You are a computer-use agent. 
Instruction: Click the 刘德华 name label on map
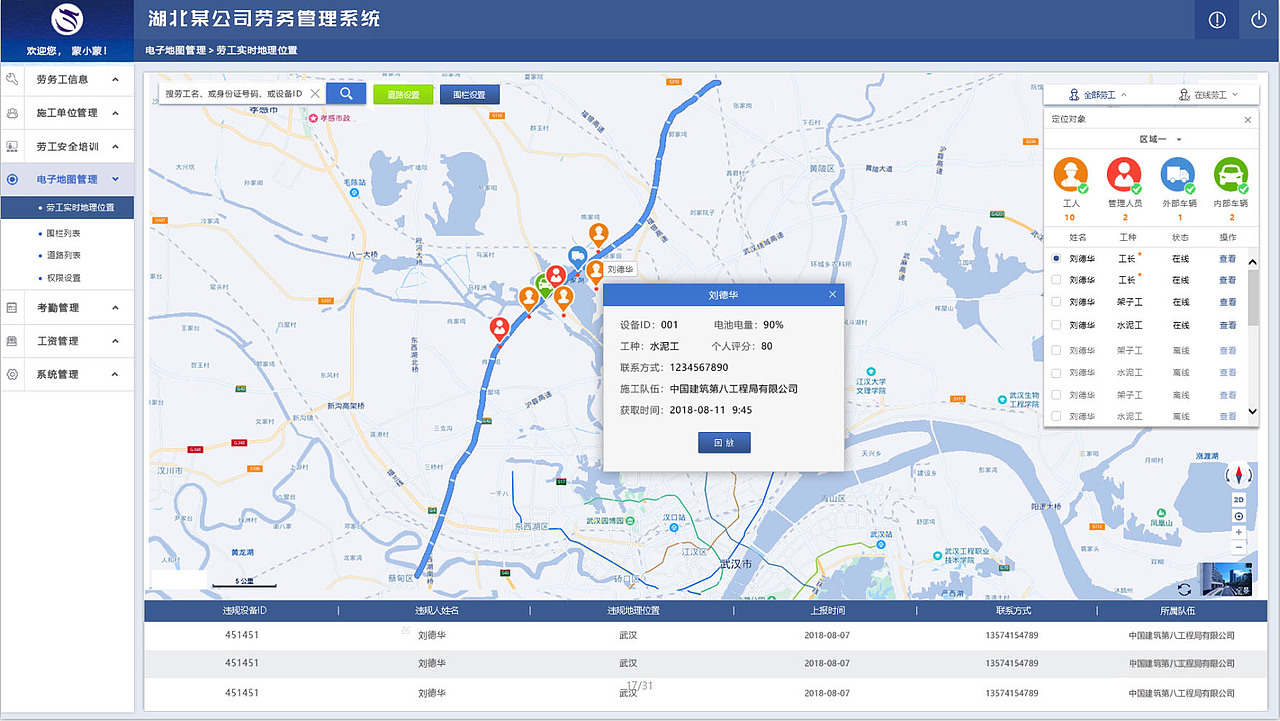[x=621, y=269]
